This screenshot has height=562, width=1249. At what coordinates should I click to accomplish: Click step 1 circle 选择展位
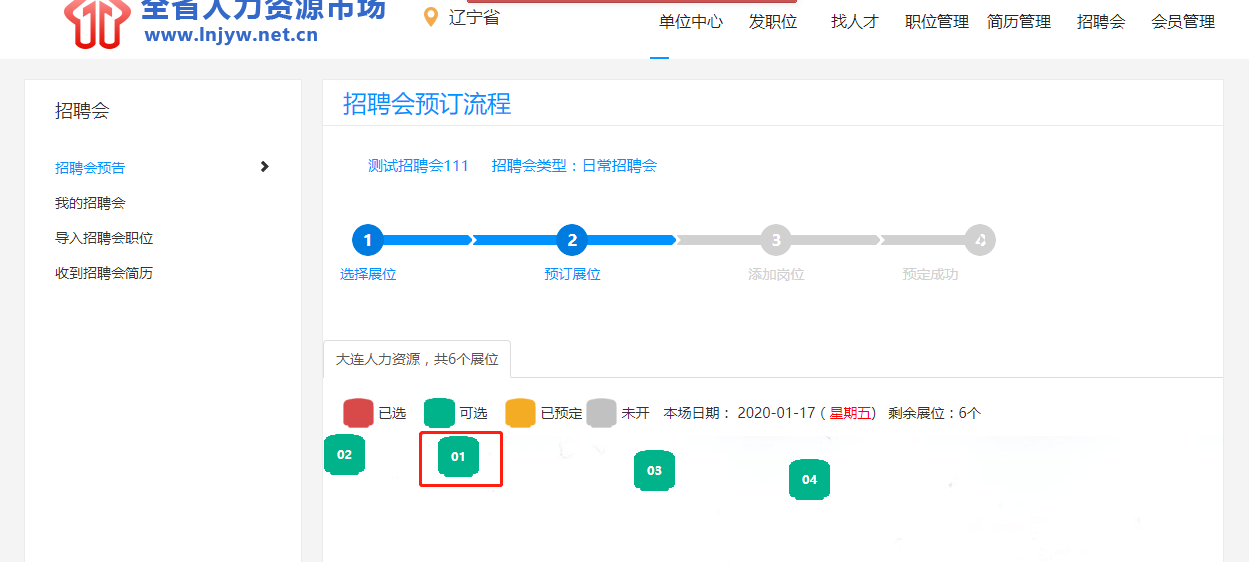368,240
